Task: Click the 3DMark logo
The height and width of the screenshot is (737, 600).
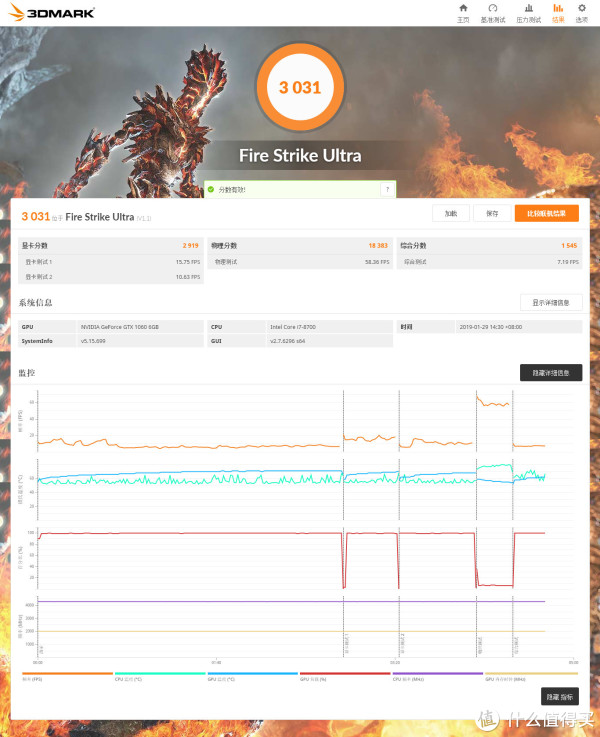Action: tap(52, 13)
